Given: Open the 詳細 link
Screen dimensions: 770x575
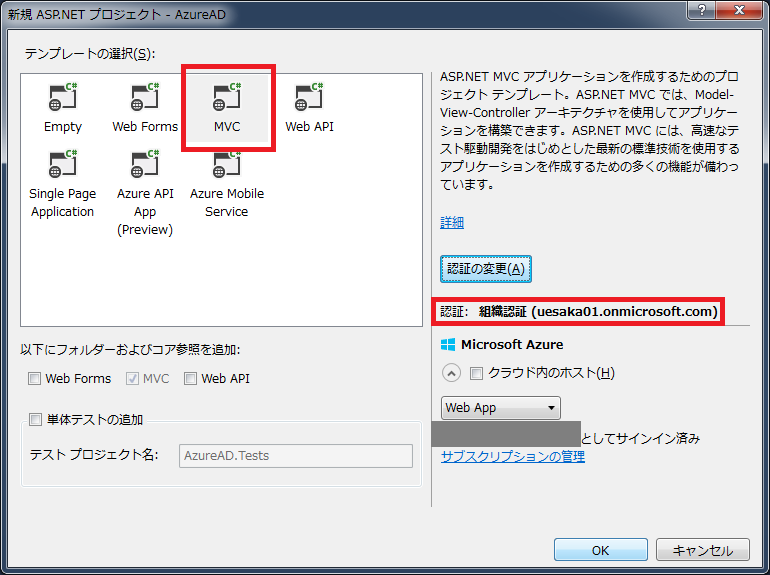Looking at the screenshot, I should [452, 222].
